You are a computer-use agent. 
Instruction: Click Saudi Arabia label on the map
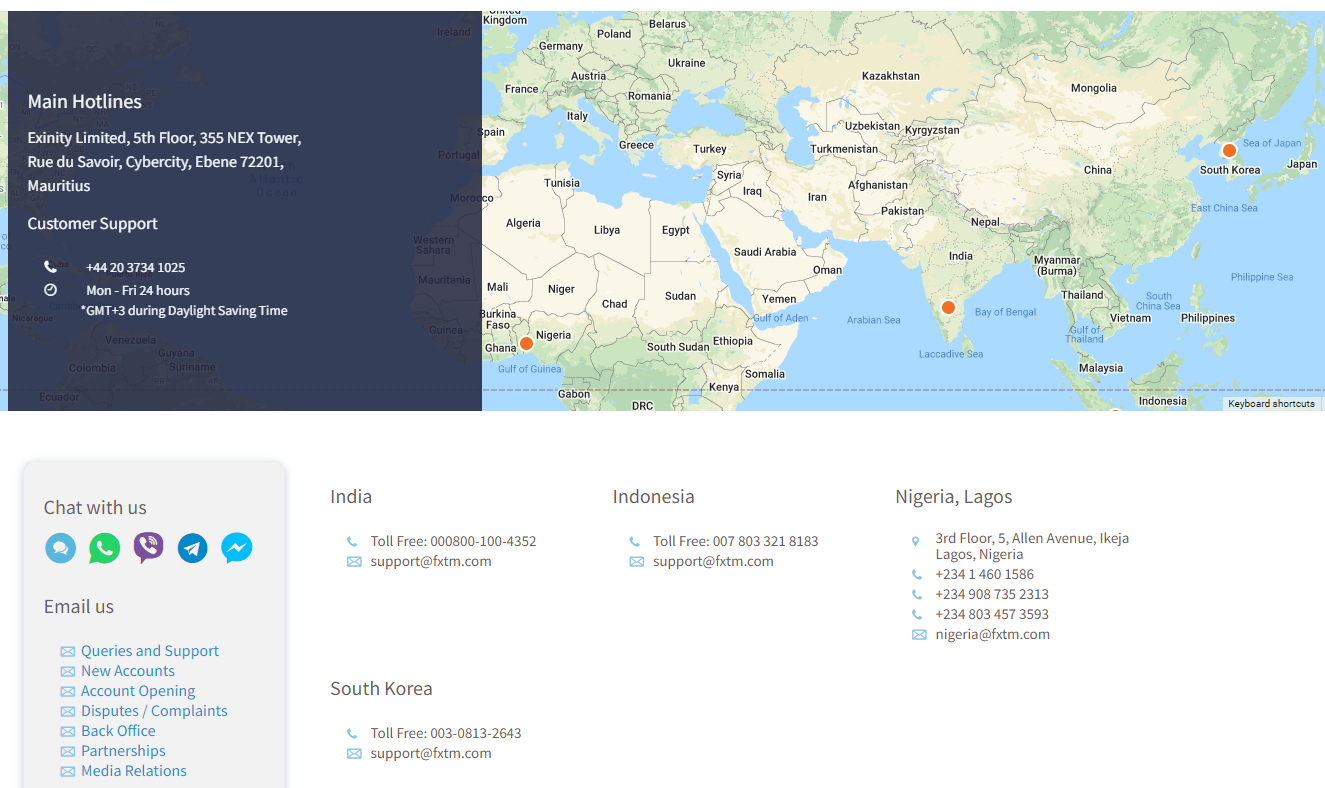point(765,252)
